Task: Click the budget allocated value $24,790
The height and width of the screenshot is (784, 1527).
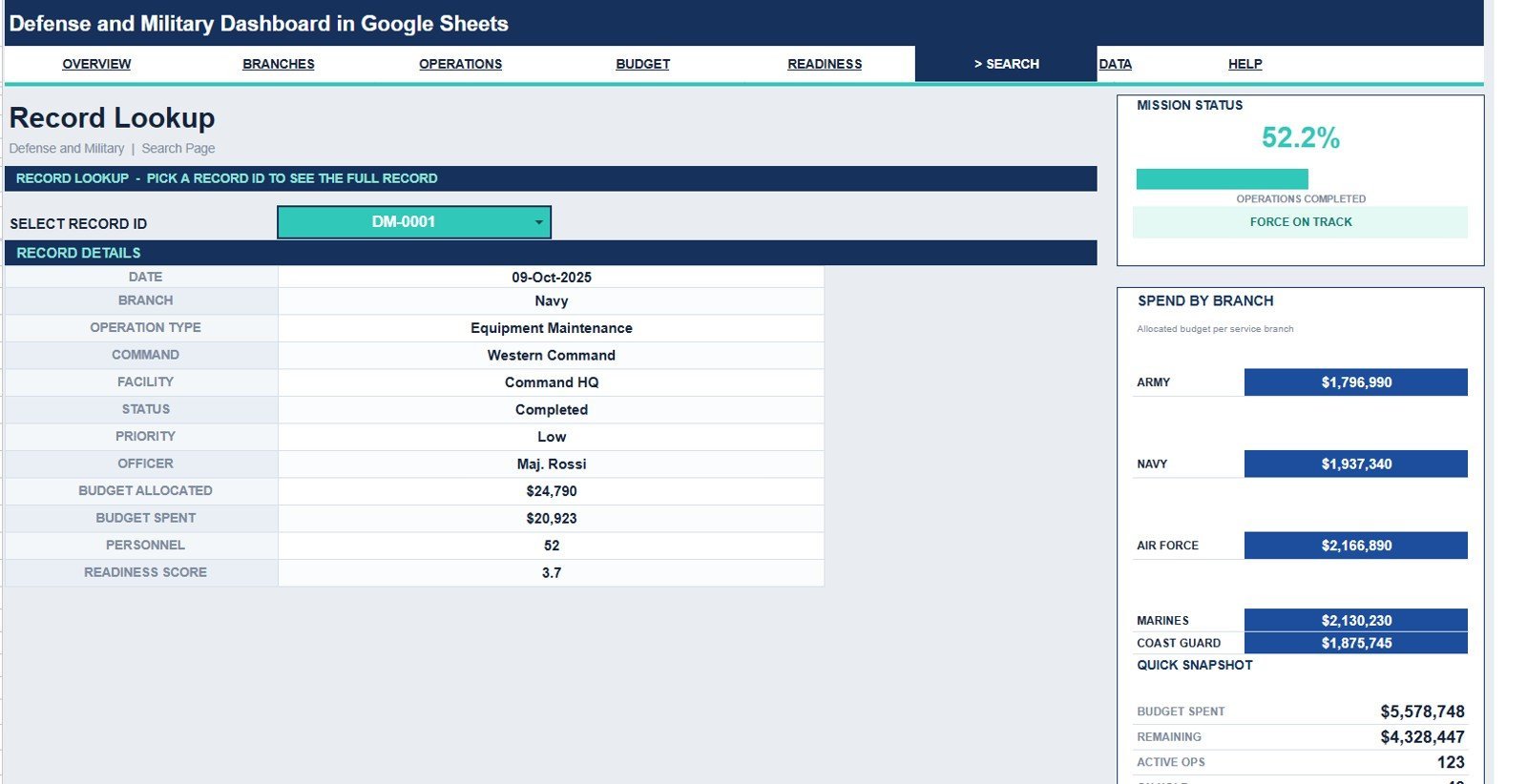Action: click(x=552, y=491)
